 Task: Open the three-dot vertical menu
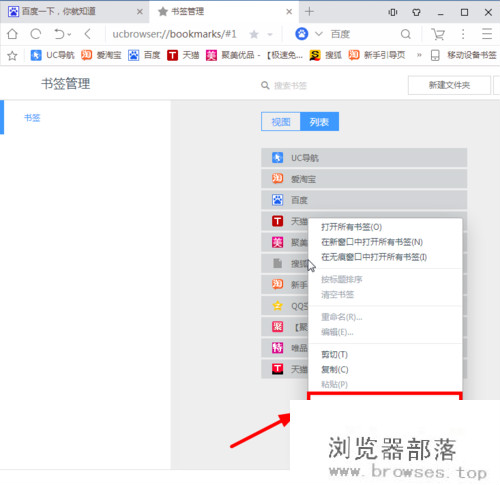pyautogui.click(x=463, y=34)
